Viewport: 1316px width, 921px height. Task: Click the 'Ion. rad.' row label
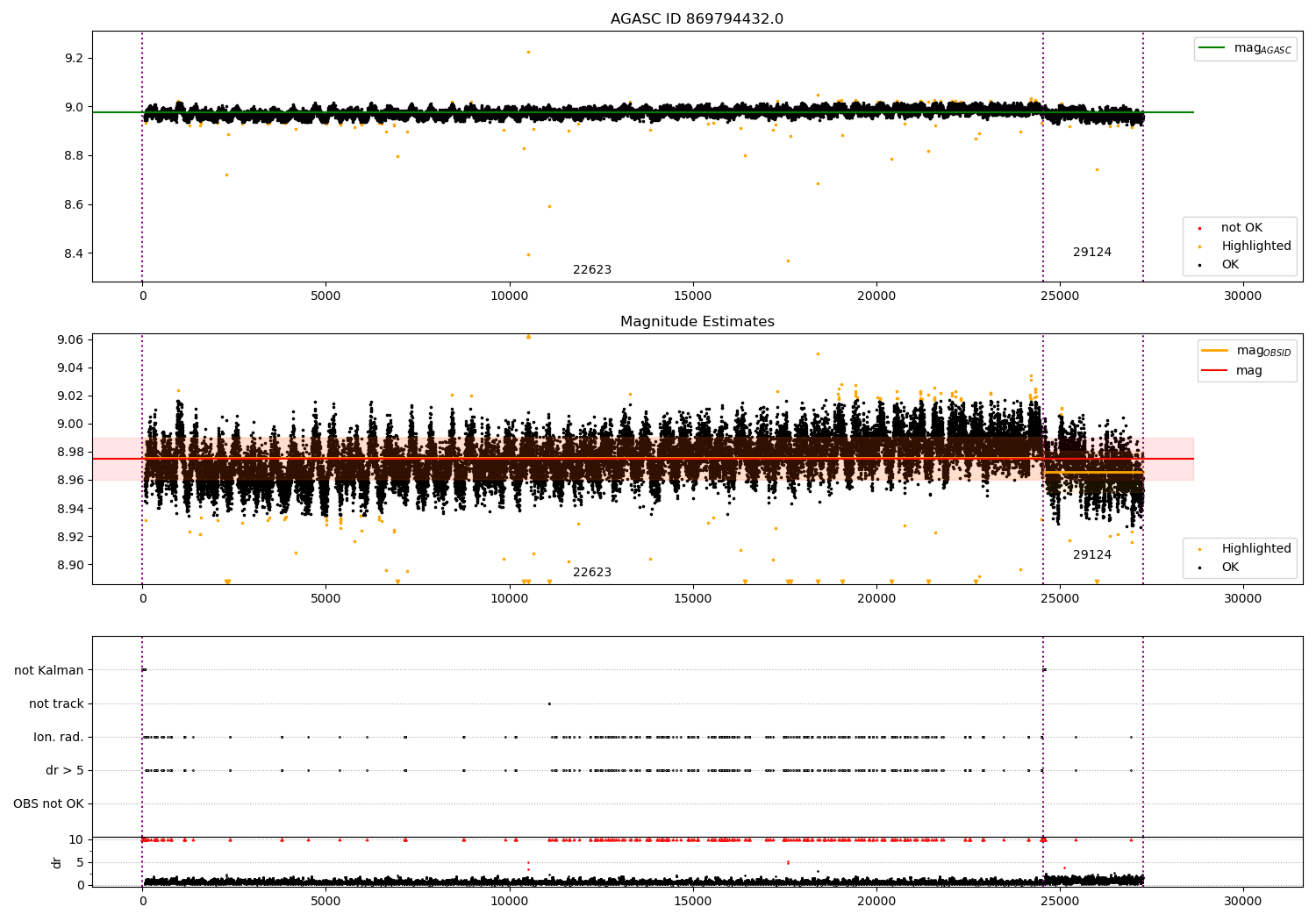click(59, 737)
